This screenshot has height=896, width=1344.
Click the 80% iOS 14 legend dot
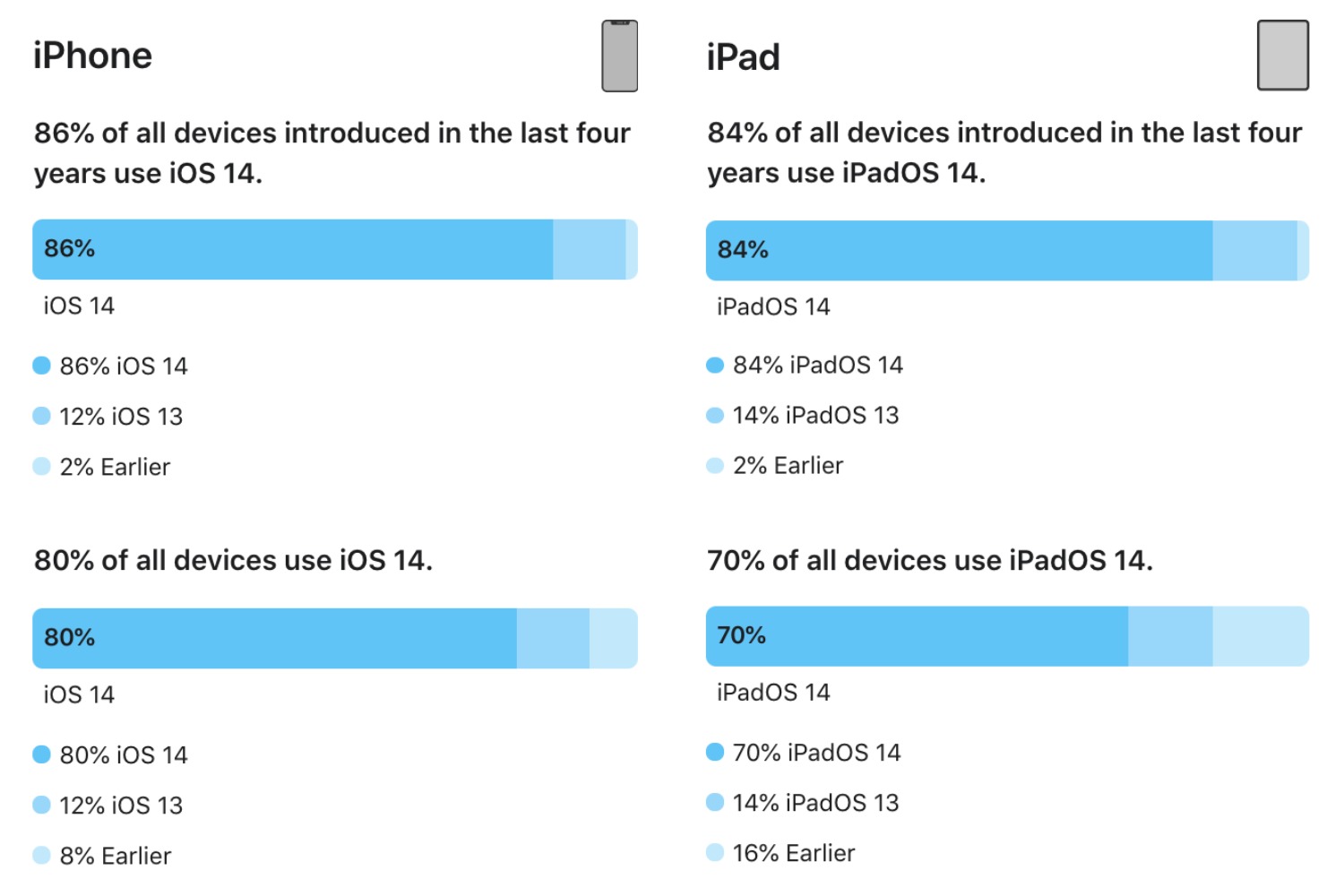(41, 754)
